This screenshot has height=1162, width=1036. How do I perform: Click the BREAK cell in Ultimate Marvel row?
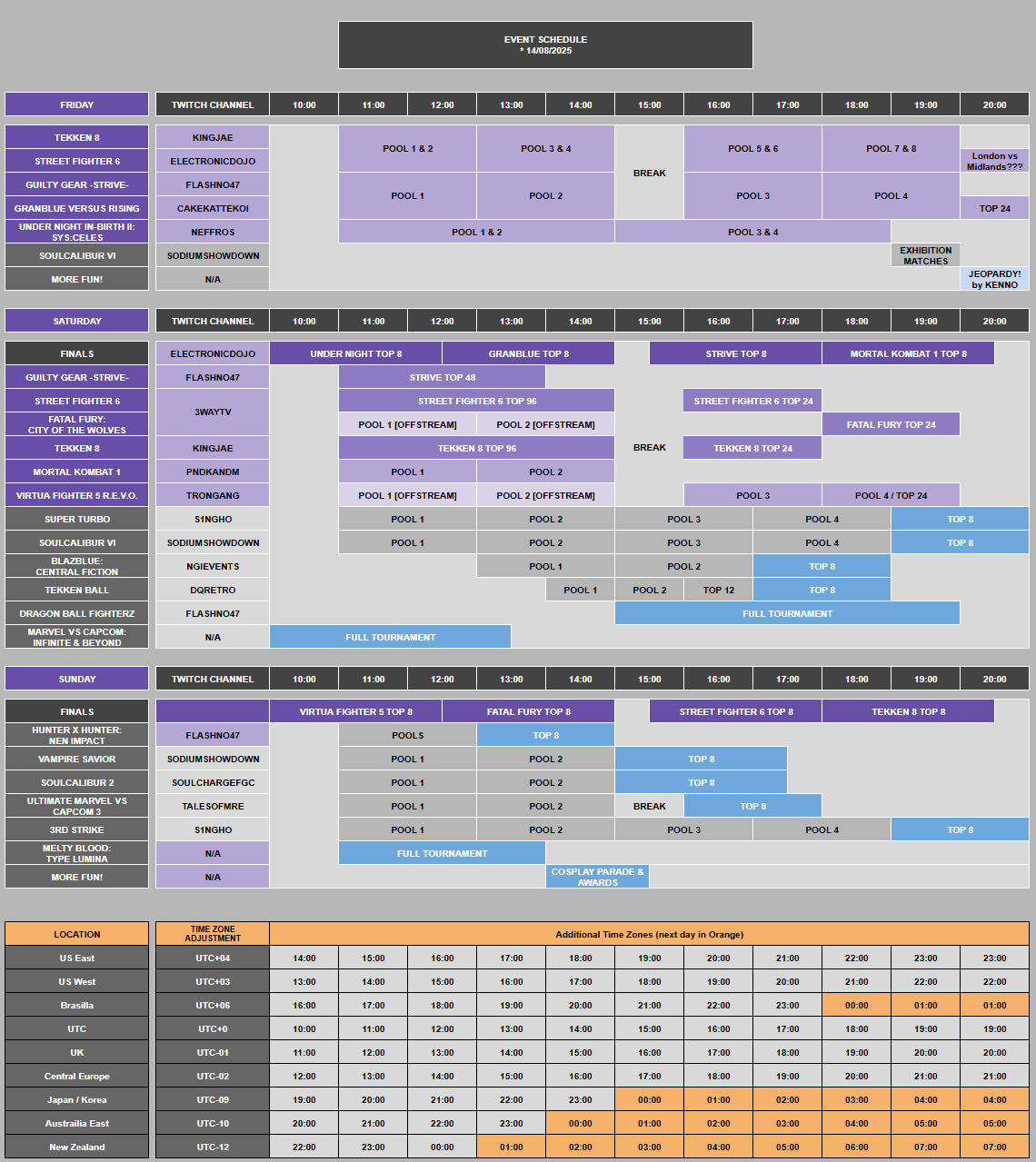(649, 806)
